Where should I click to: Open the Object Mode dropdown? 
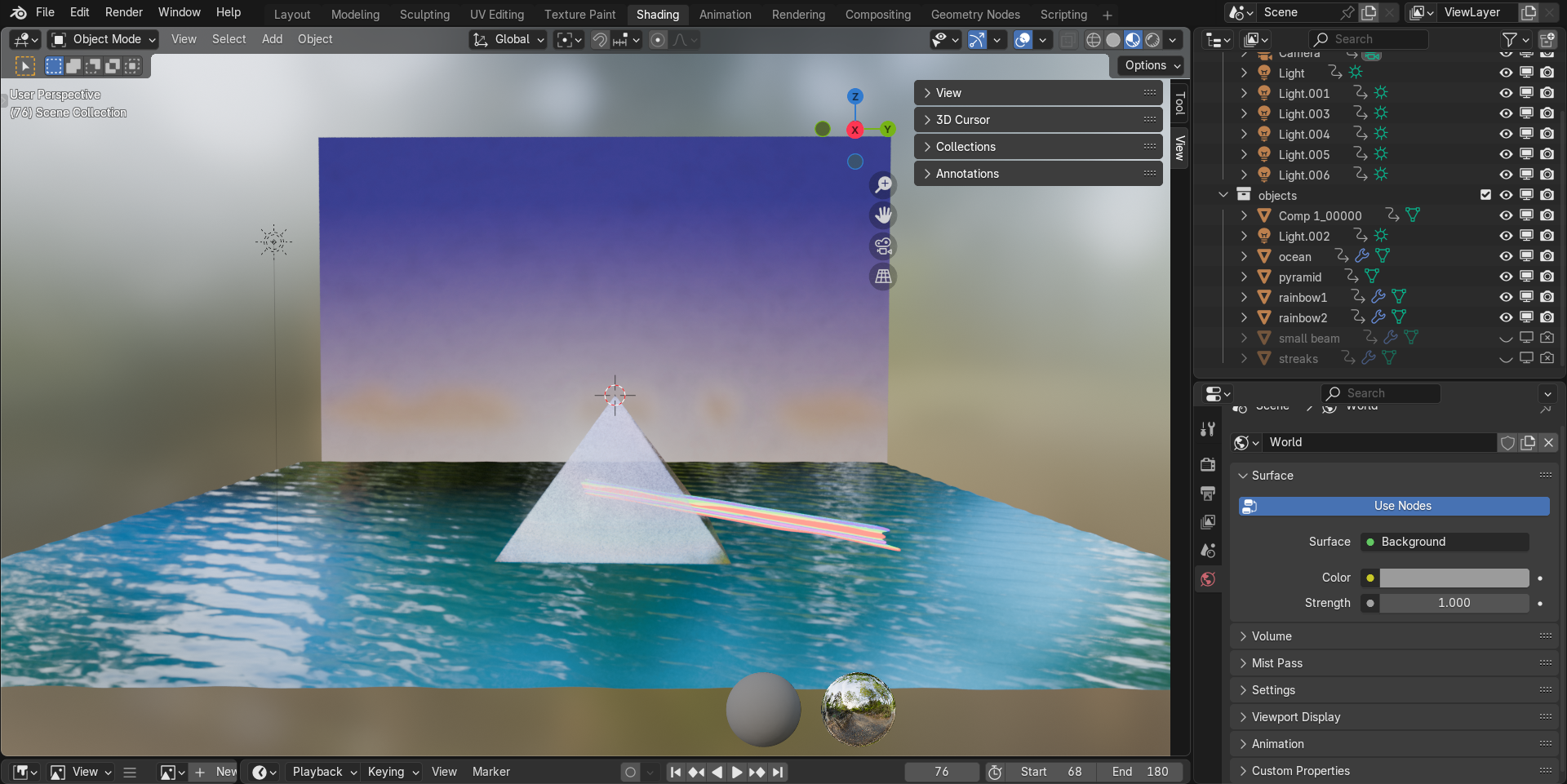point(104,39)
